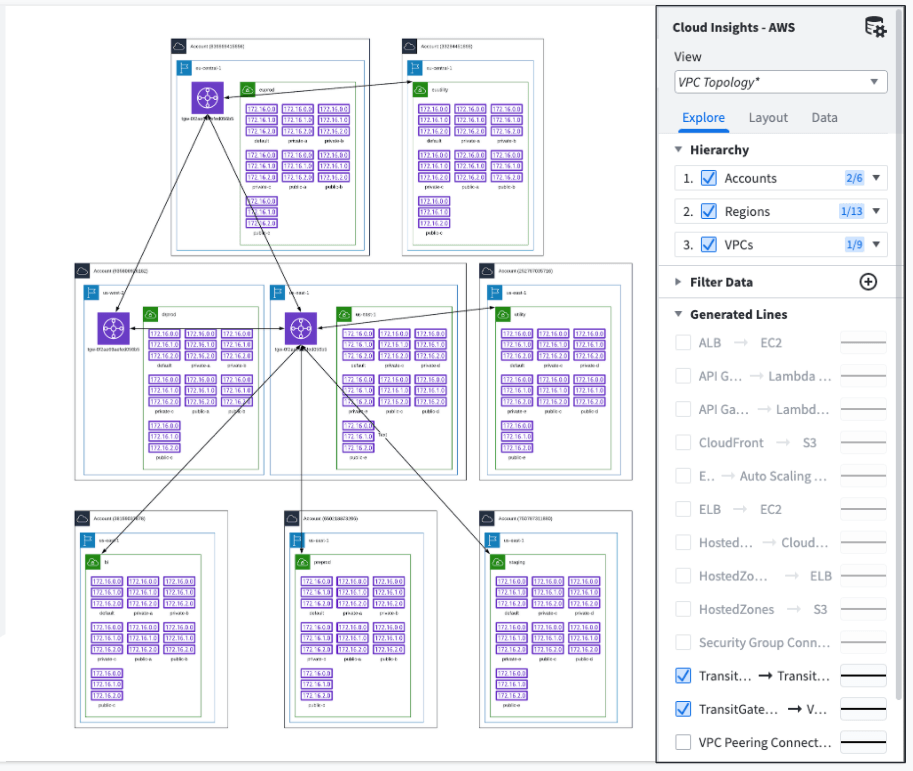This screenshot has width=913, height=771.
Task: Select the private-a subnet group in preprod VPC
Action: (352, 596)
